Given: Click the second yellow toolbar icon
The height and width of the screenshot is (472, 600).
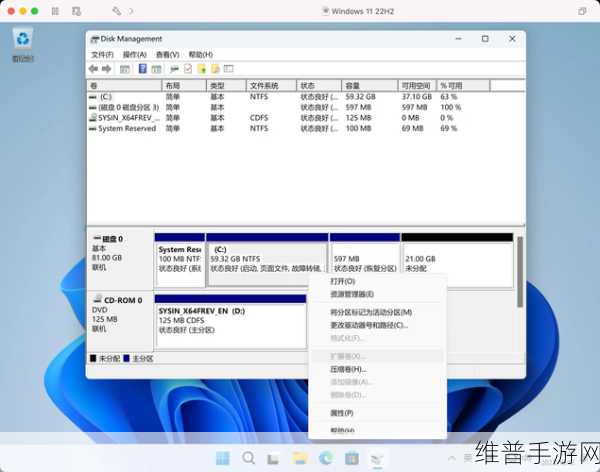Looking at the screenshot, I should coord(215,69).
